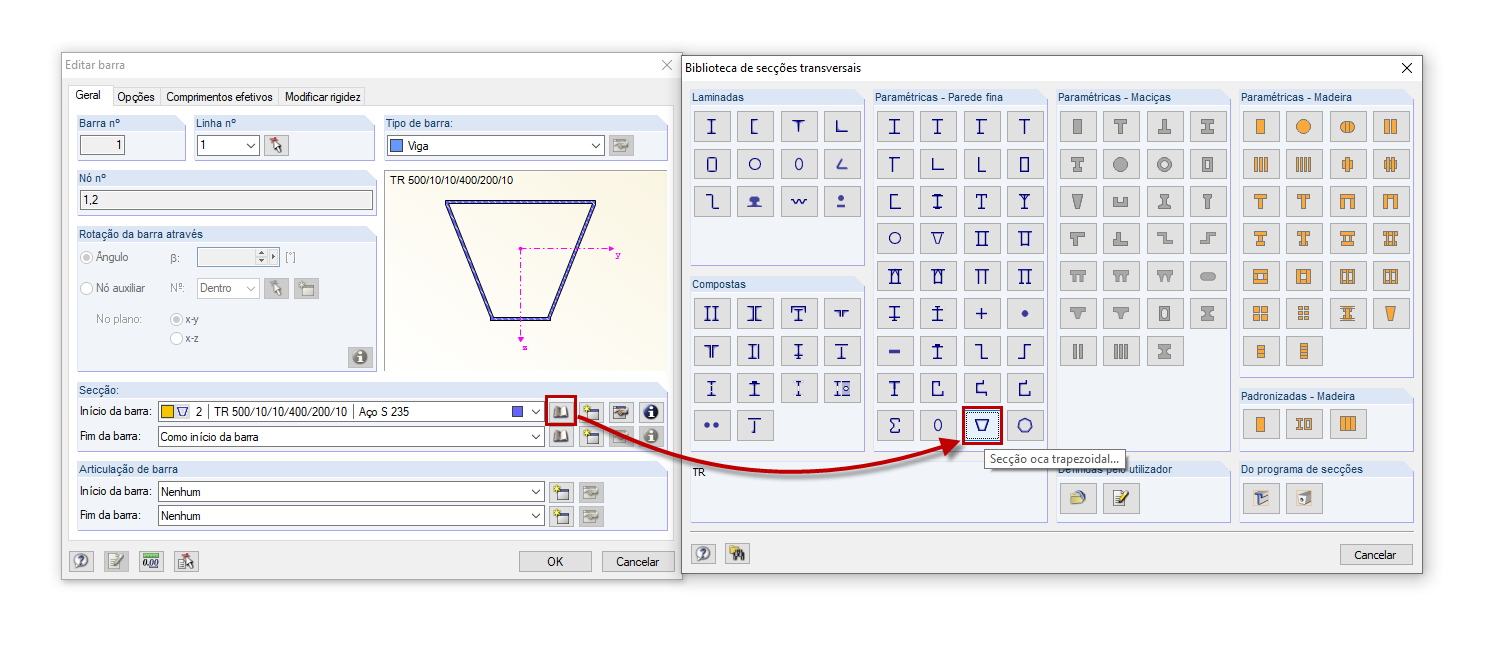Confirm with OK in Editar barra
Screen dimensions: 1487x651
(x=555, y=561)
